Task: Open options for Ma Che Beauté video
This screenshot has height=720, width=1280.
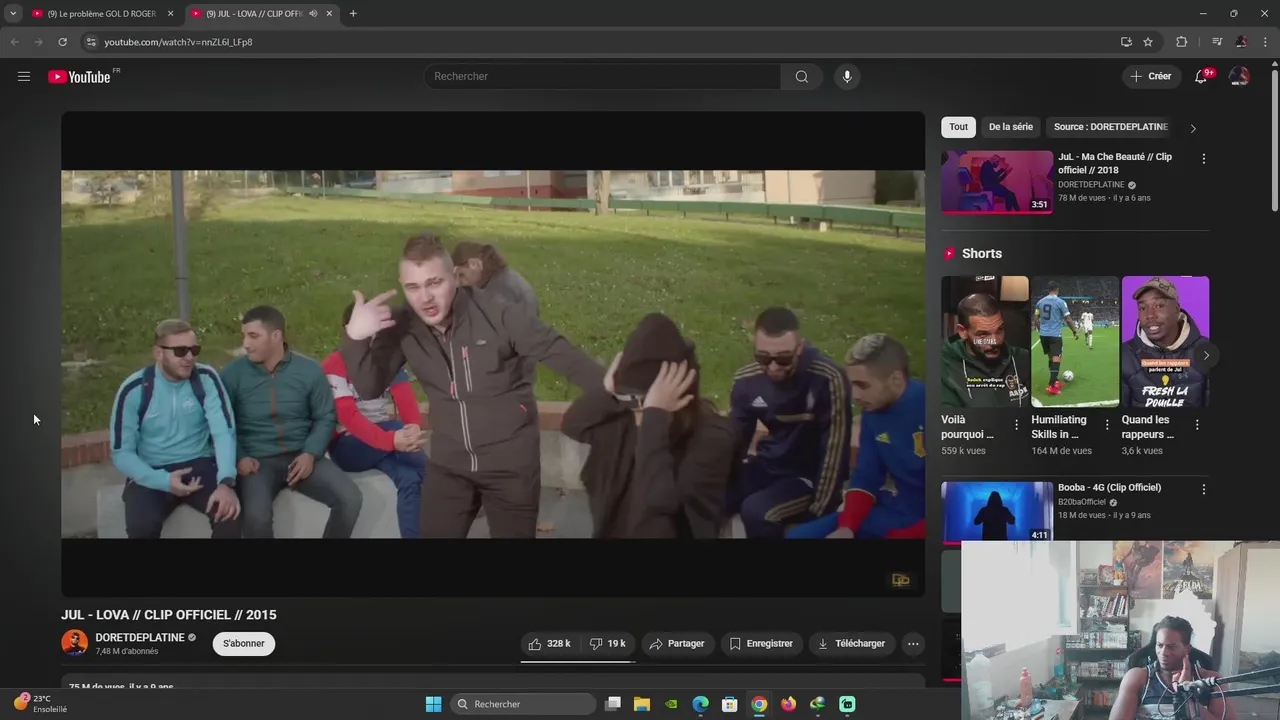Action: point(1203,159)
